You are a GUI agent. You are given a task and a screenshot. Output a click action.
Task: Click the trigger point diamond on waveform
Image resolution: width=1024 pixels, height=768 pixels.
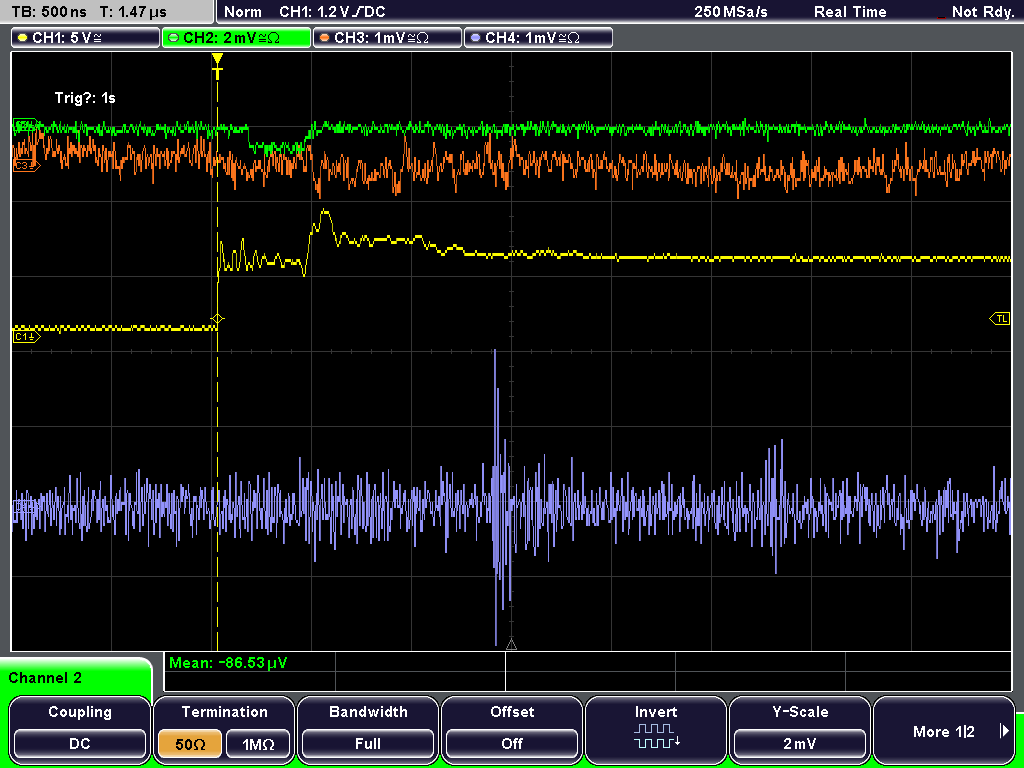click(x=217, y=319)
